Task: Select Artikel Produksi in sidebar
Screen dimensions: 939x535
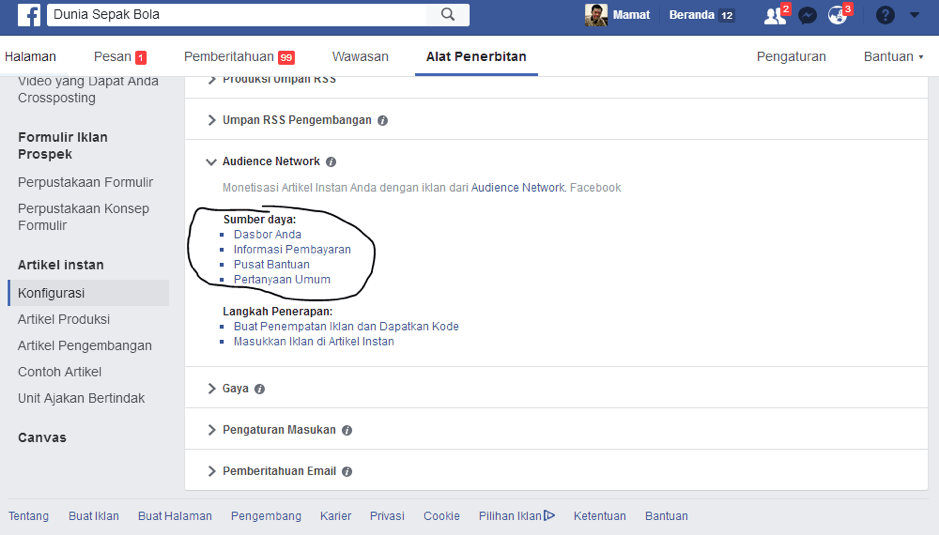Action: [x=64, y=320]
